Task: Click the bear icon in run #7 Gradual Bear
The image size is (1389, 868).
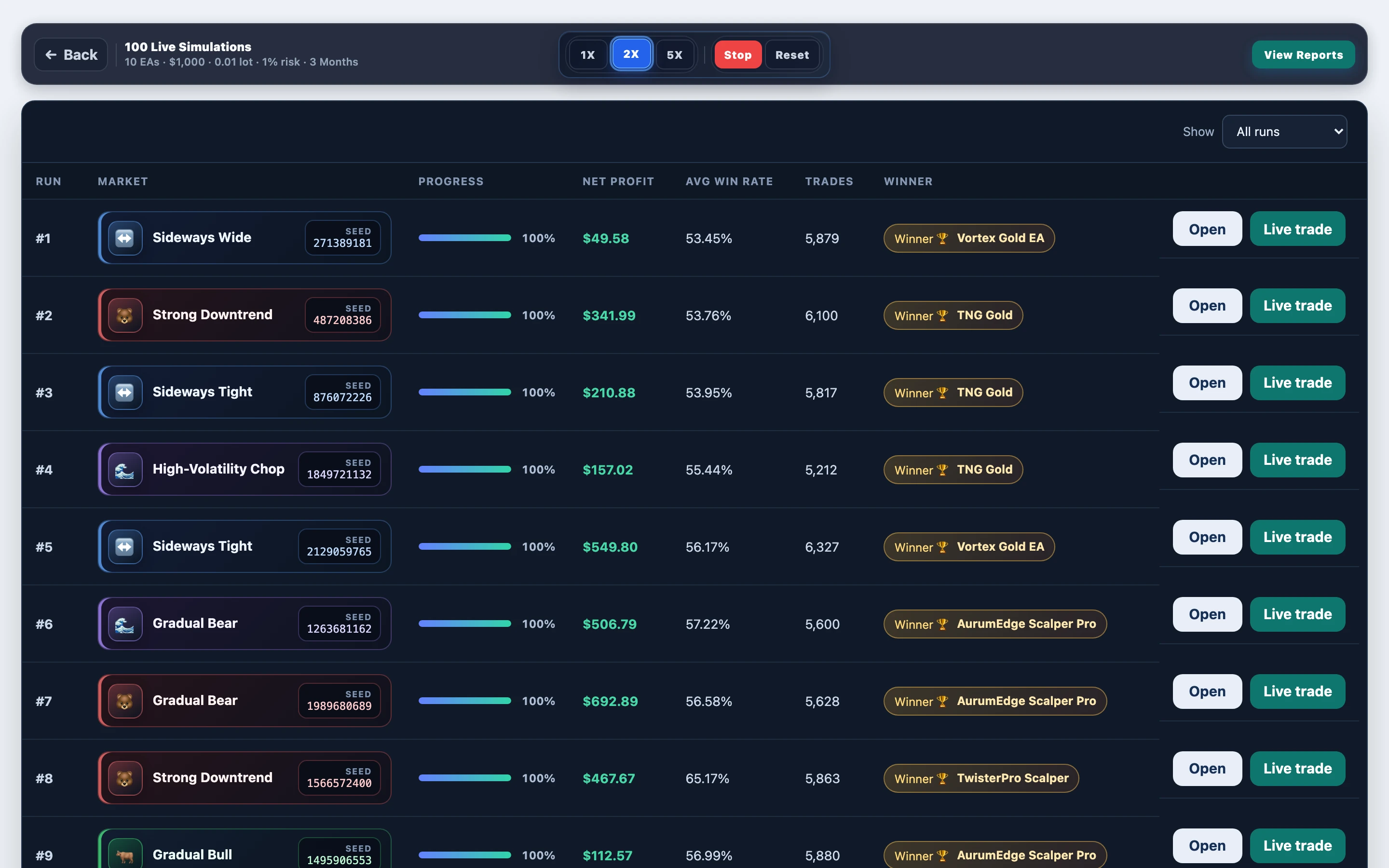Action: coord(124,701)
